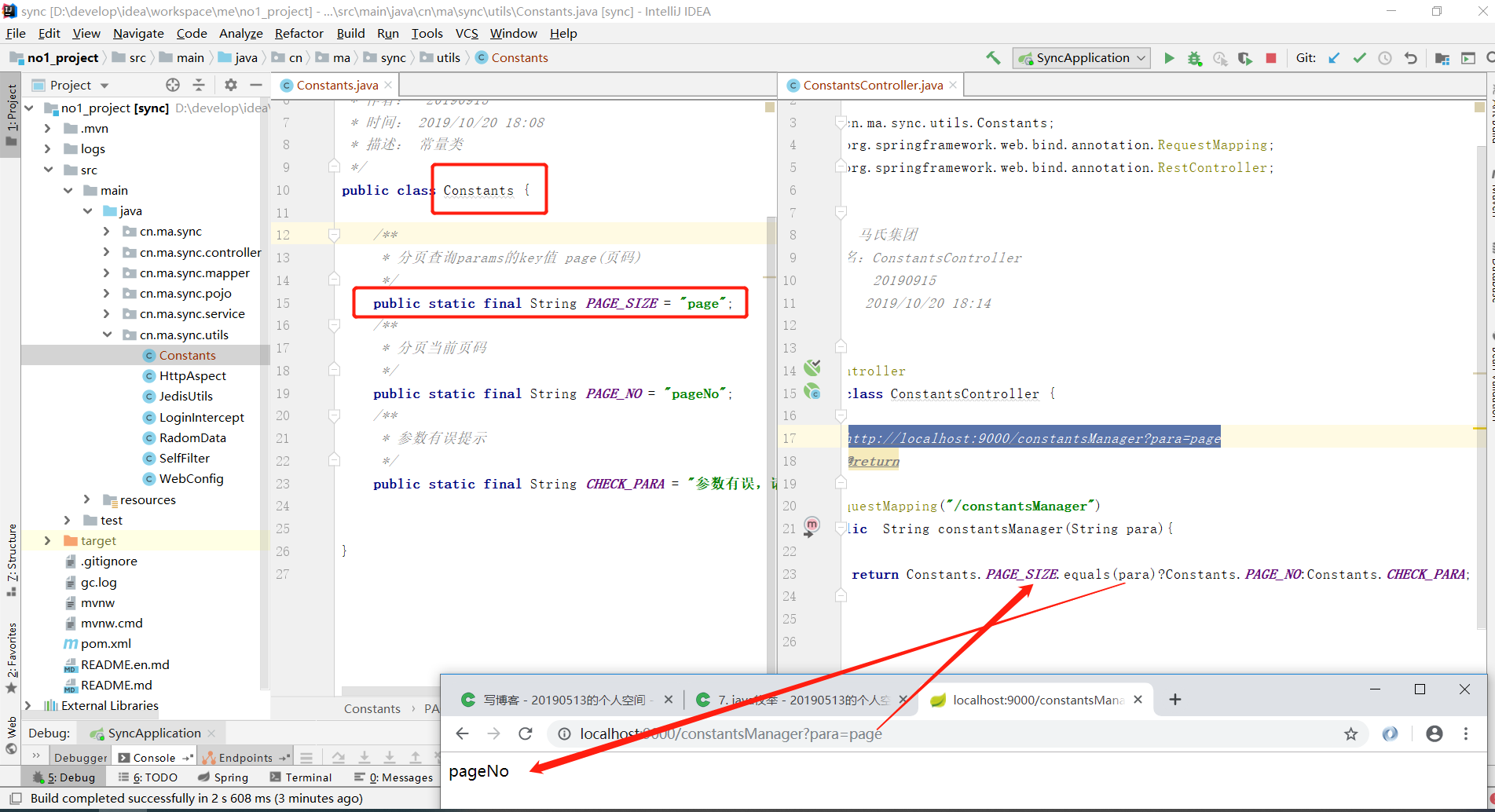Toggle the 5: Debug tool window

click(64, 777)
